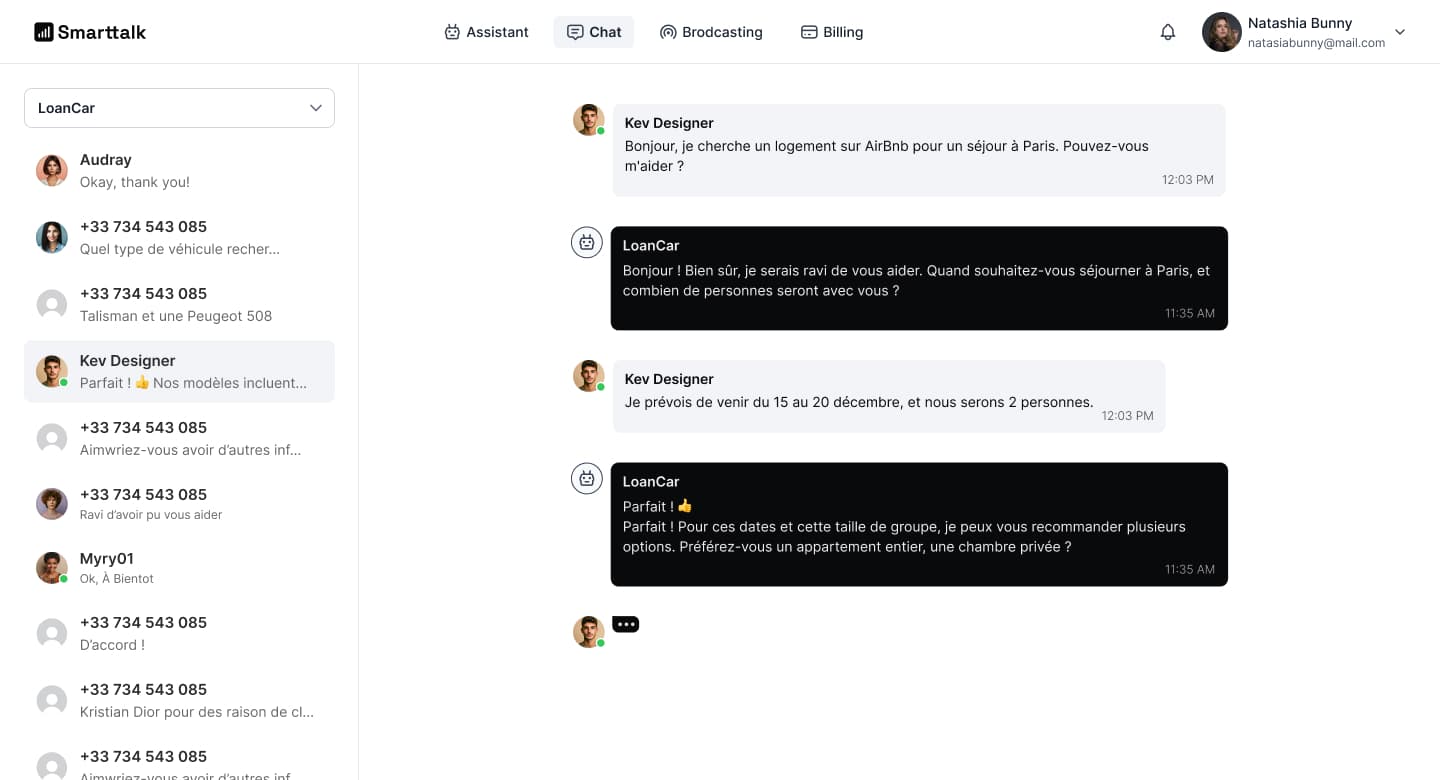Click the Billing credit-card icon

[x=807, y=31]
